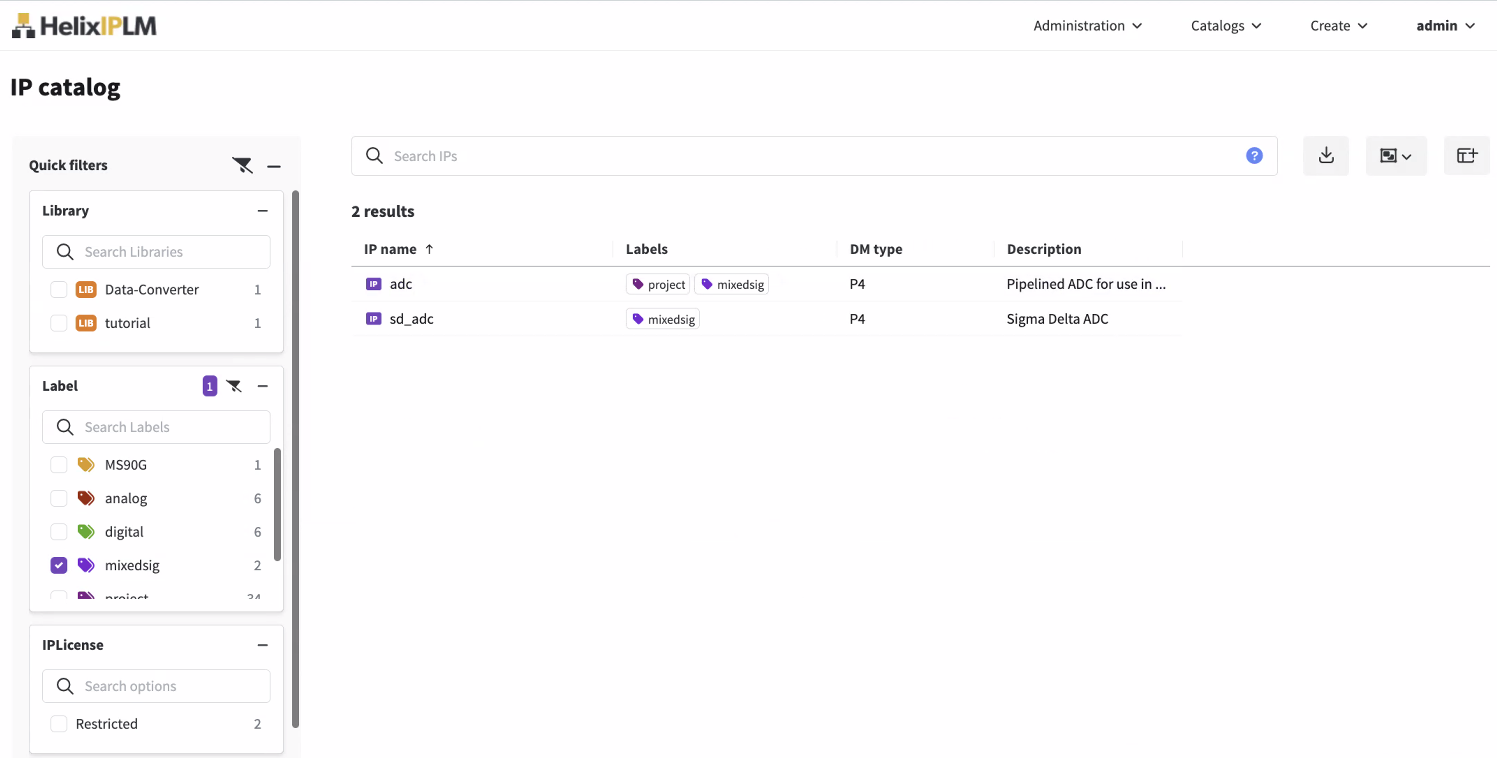This screenshot has width=1497, height=758.
Task: Open the Catalogs menu
Action: [1226, 26]
